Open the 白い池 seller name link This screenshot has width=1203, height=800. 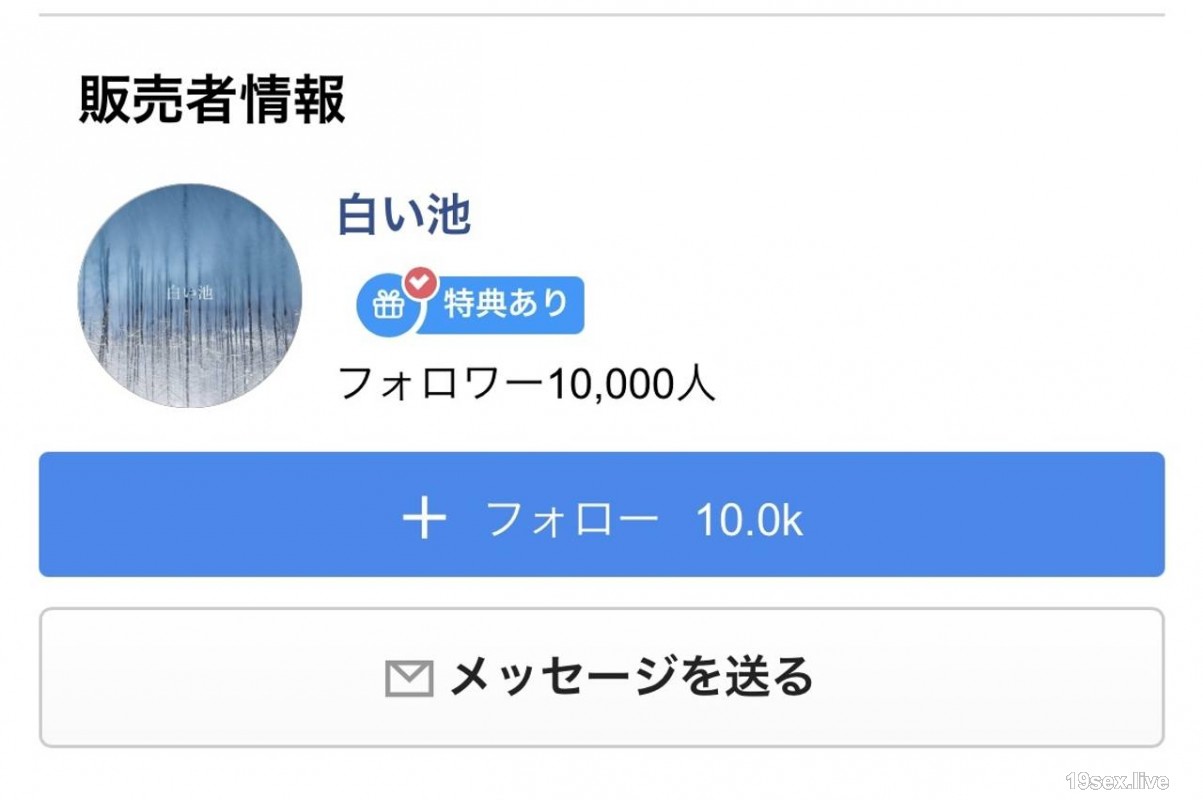pos(404,215)
